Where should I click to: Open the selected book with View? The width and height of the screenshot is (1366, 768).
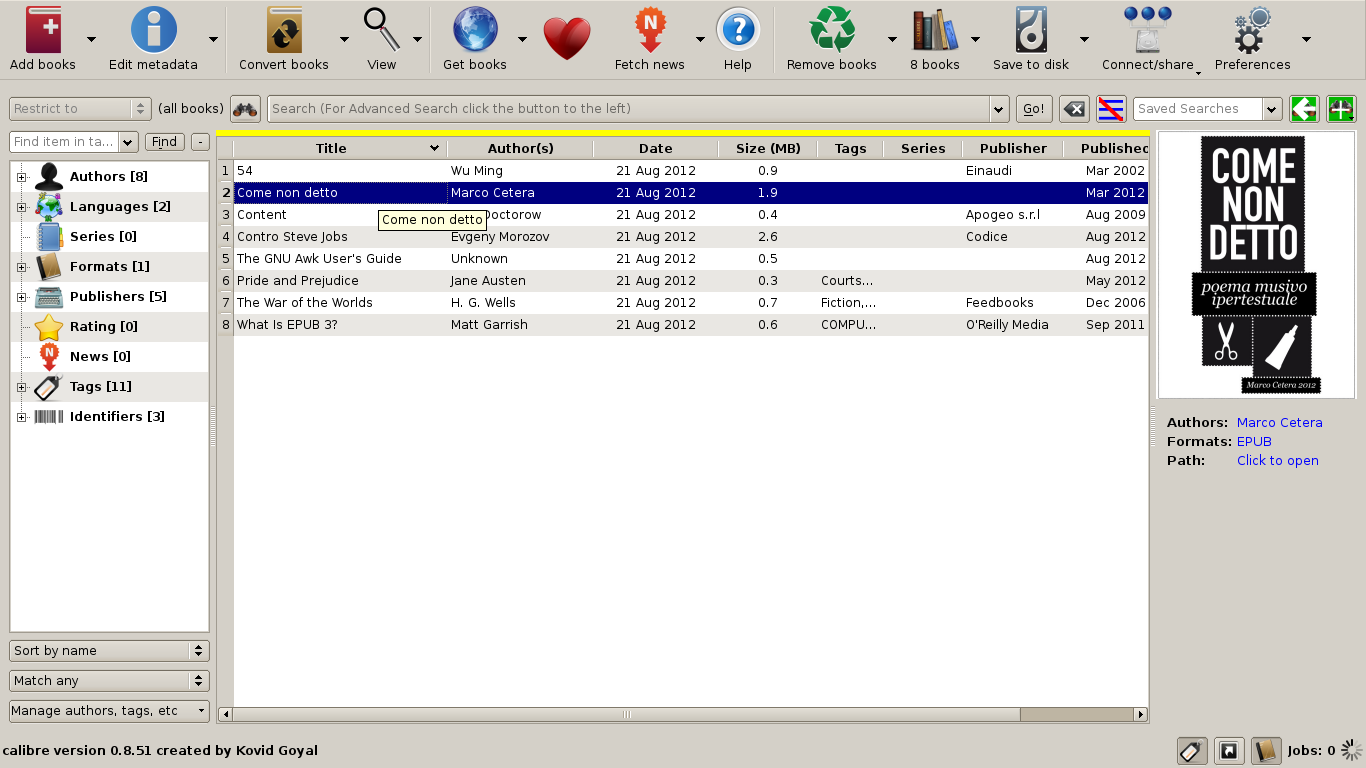tap(381, 30)
